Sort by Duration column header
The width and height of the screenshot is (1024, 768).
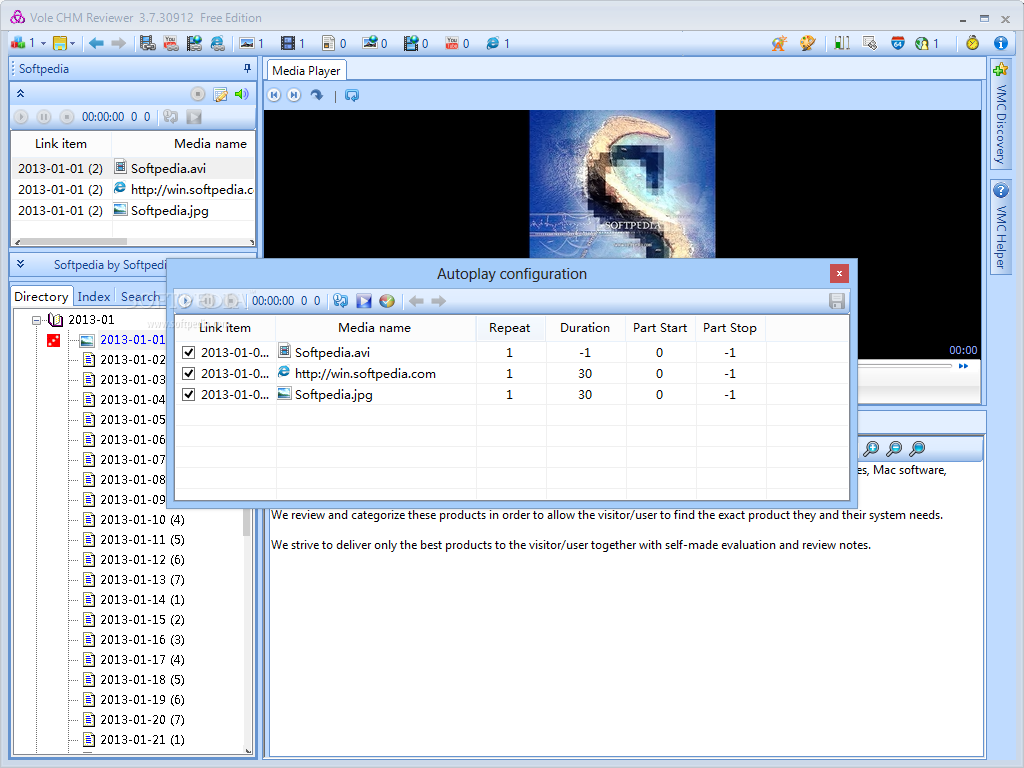584,328
